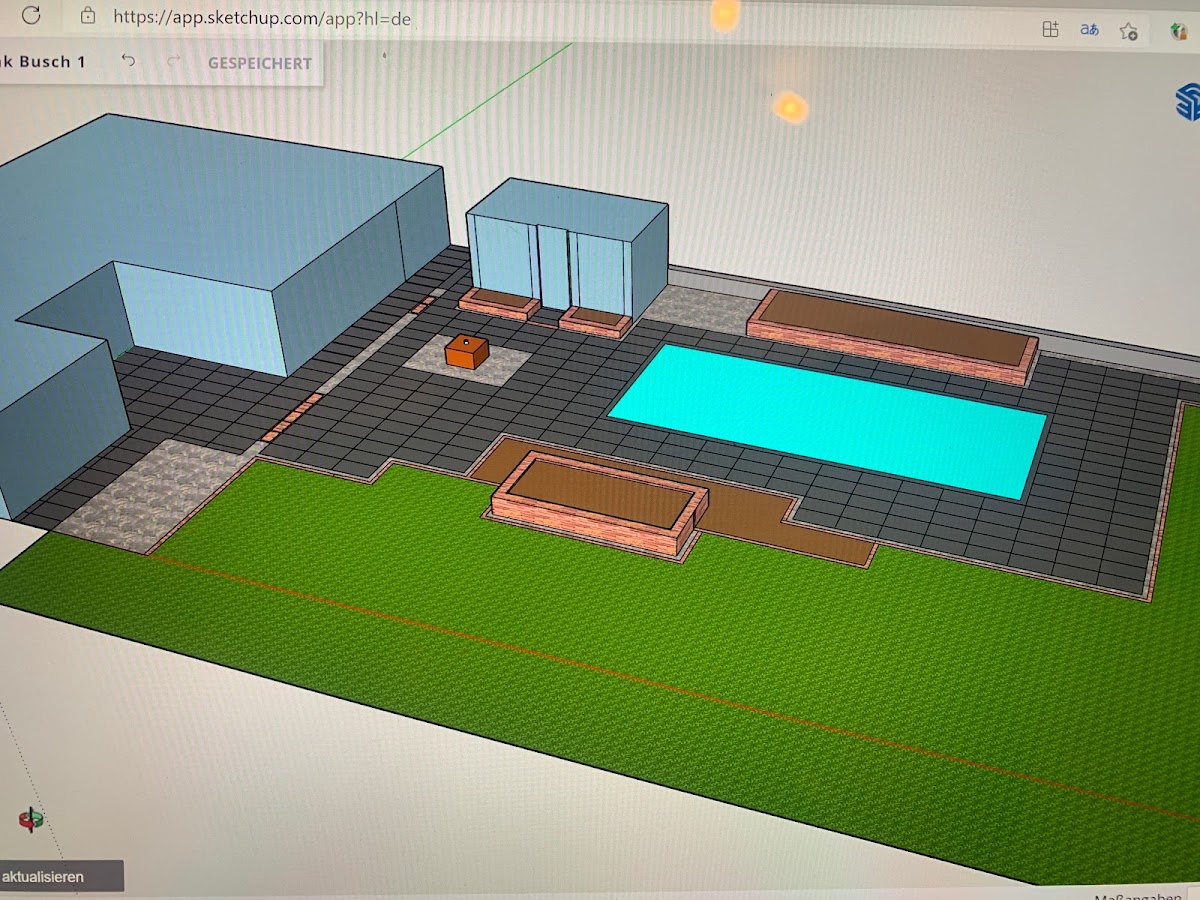Viewport: 1200px width, 900px height.
Task: Reload the page with the browser refresh icon
Action: pos(31,15)
